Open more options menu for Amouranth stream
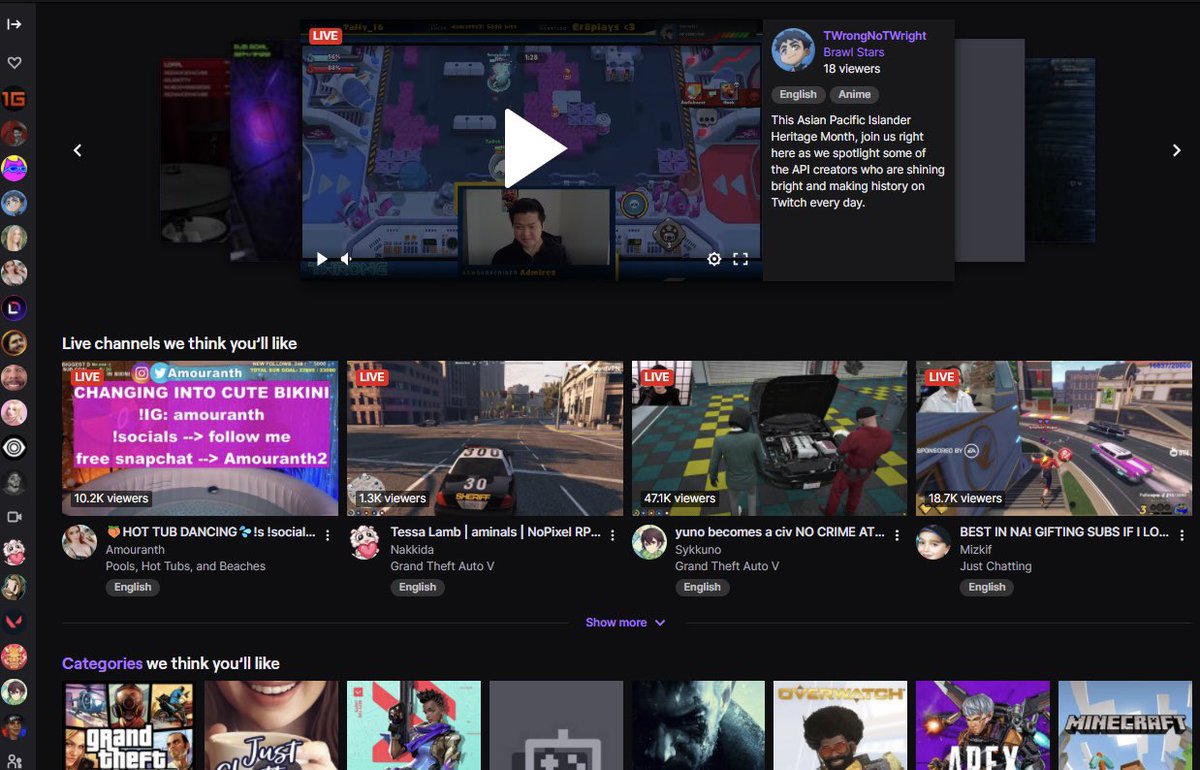Viewport: 1200px width, 770px height. pyautogui.click(x=327, y=536)
